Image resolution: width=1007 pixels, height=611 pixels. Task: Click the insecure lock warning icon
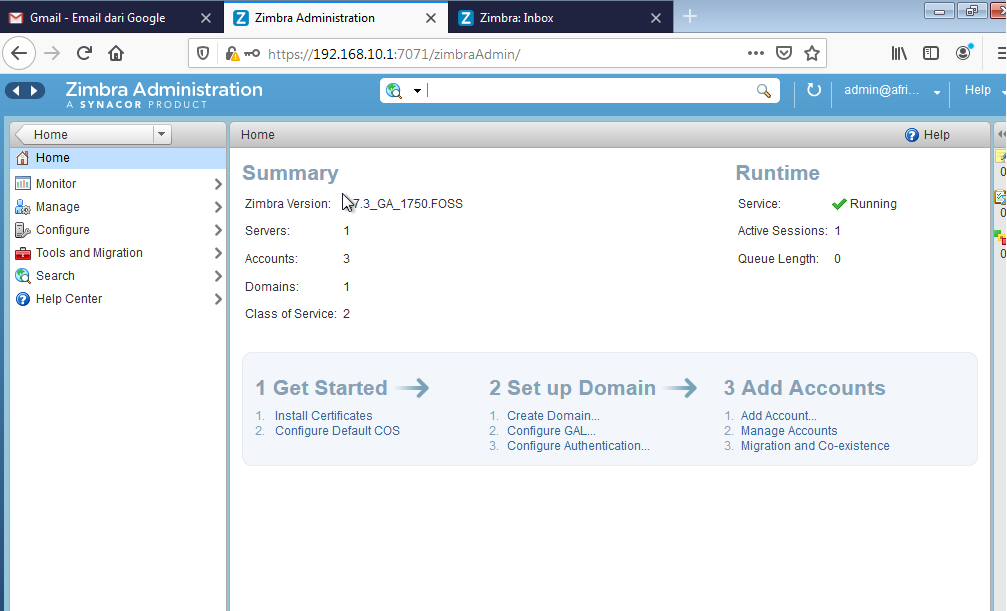[x=232, y=53]
